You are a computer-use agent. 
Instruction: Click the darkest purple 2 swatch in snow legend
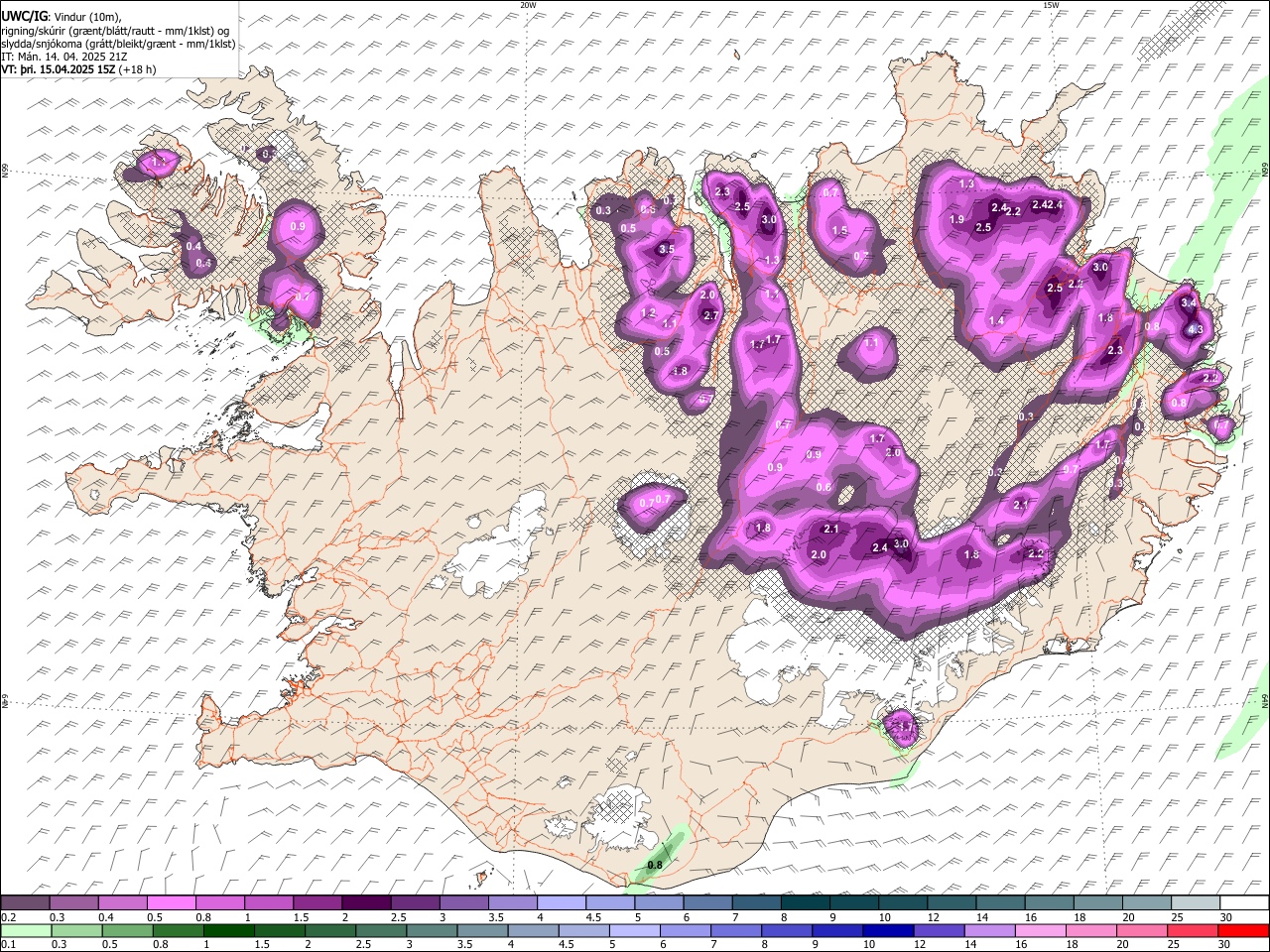click(x=365, y=903)
